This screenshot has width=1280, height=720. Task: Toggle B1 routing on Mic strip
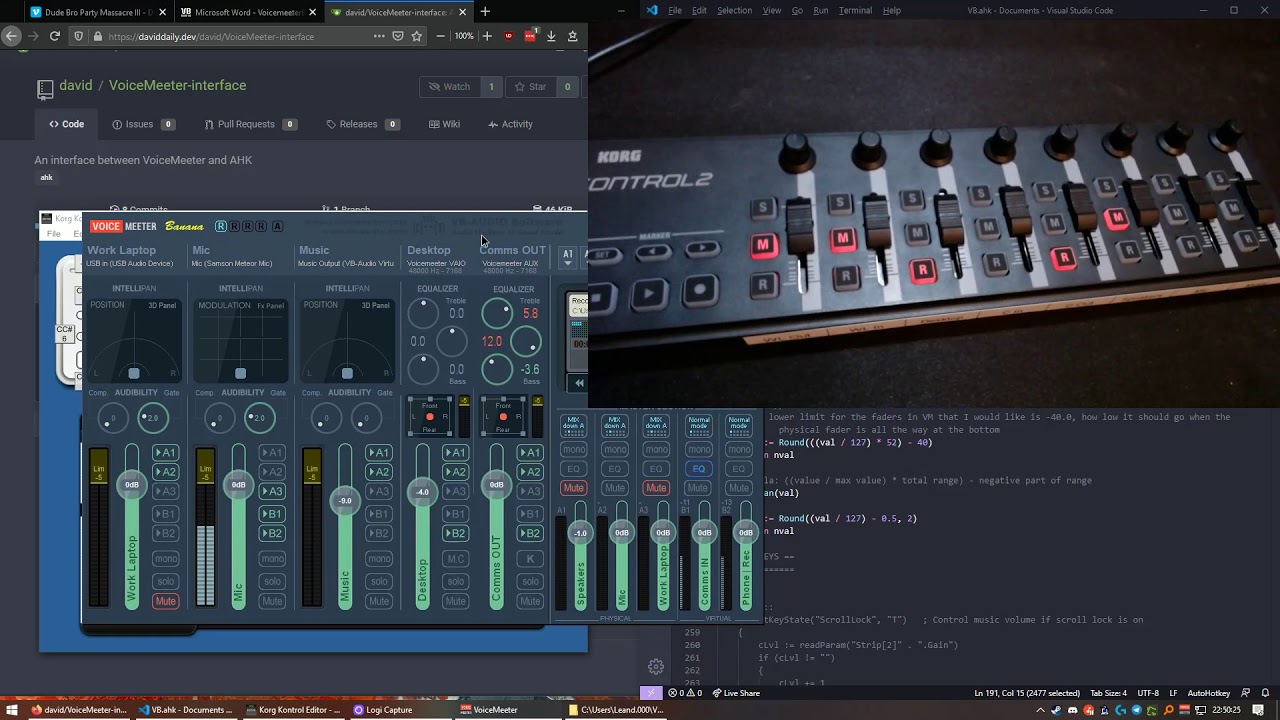click(272, 514)
